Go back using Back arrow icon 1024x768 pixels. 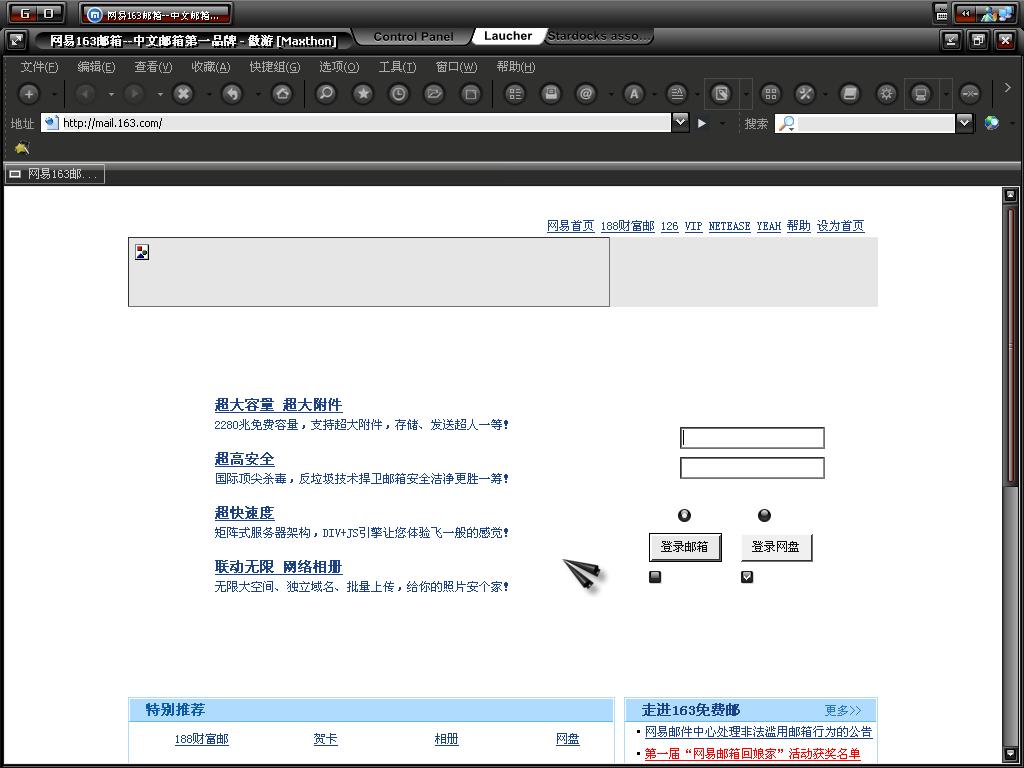(x=86, y=94)
